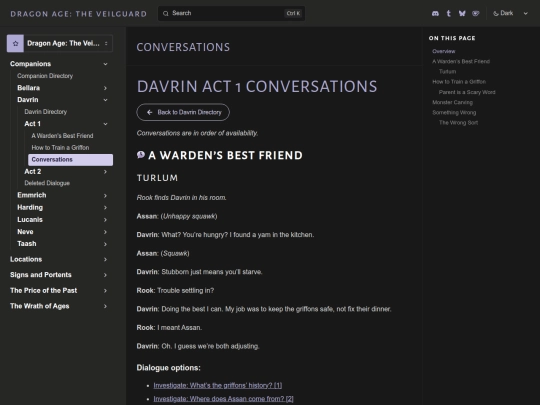The height and width of the screenshot is (405, 540).
Task: Follow Investigate: Where does Assan come from? link
Action: tap(223, 399)
